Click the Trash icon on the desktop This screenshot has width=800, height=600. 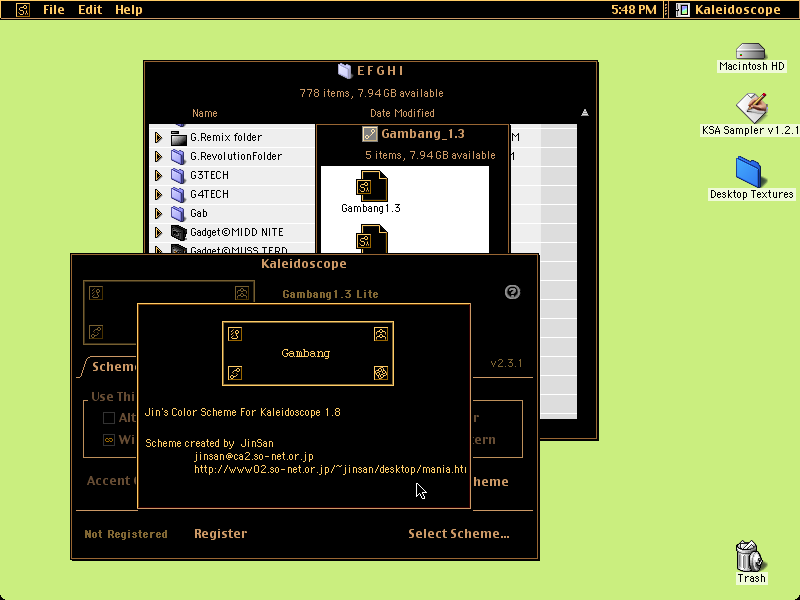749,556
